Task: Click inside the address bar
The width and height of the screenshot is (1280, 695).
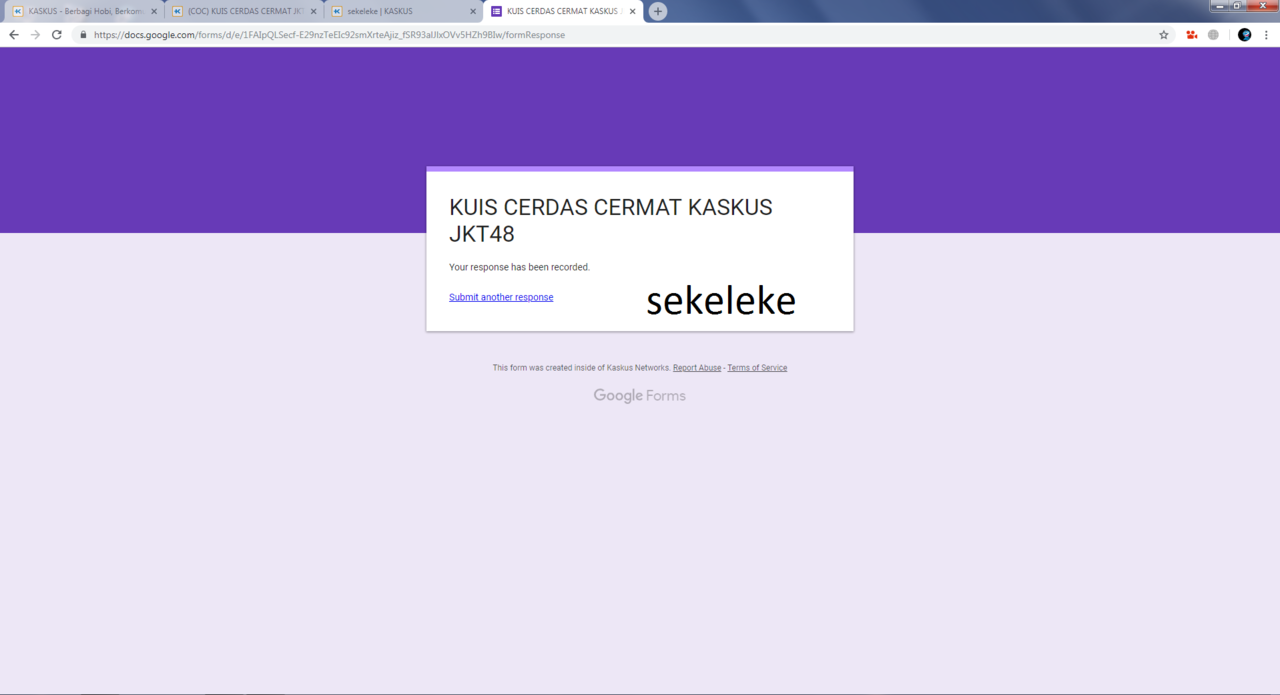Action: click(x=400, y=34)
